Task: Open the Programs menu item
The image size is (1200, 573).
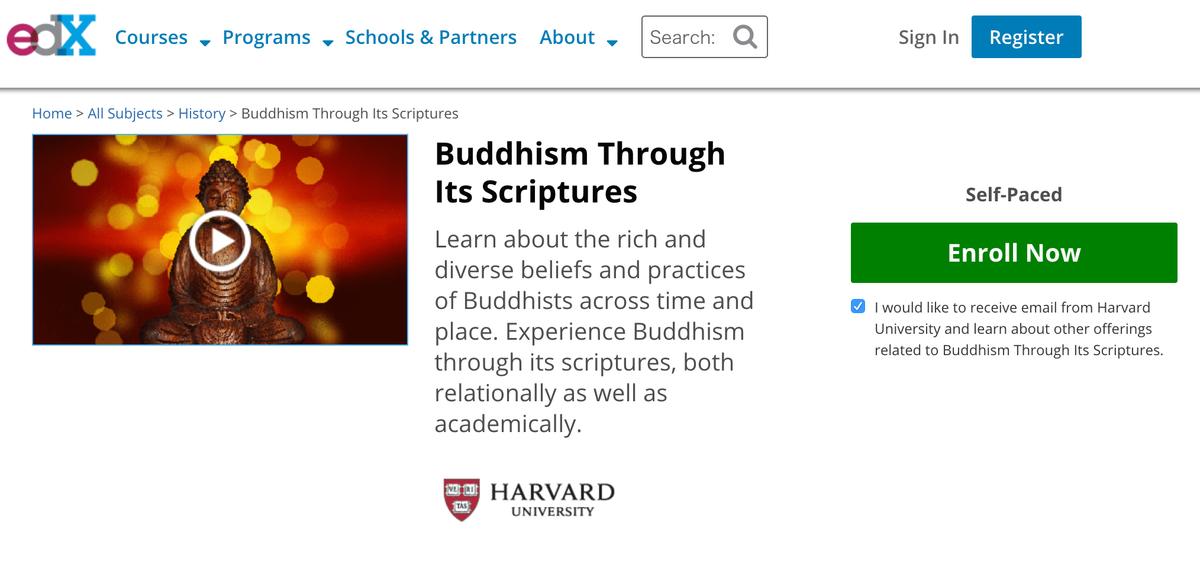Action: click(x=266, y=37)
